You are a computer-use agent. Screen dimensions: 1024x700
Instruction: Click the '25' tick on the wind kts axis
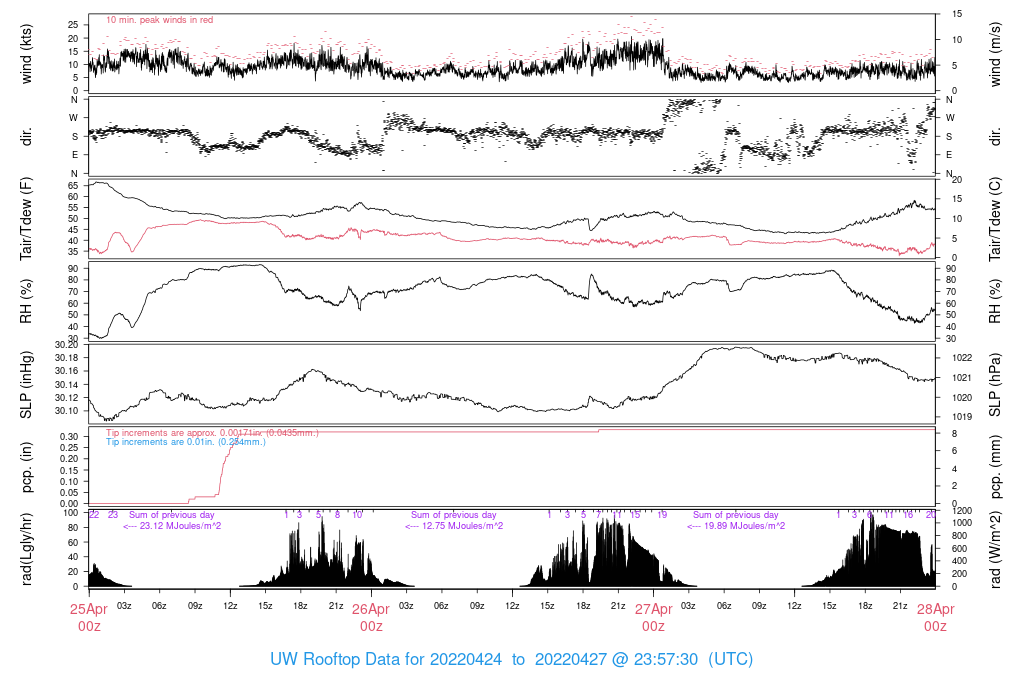73,25
